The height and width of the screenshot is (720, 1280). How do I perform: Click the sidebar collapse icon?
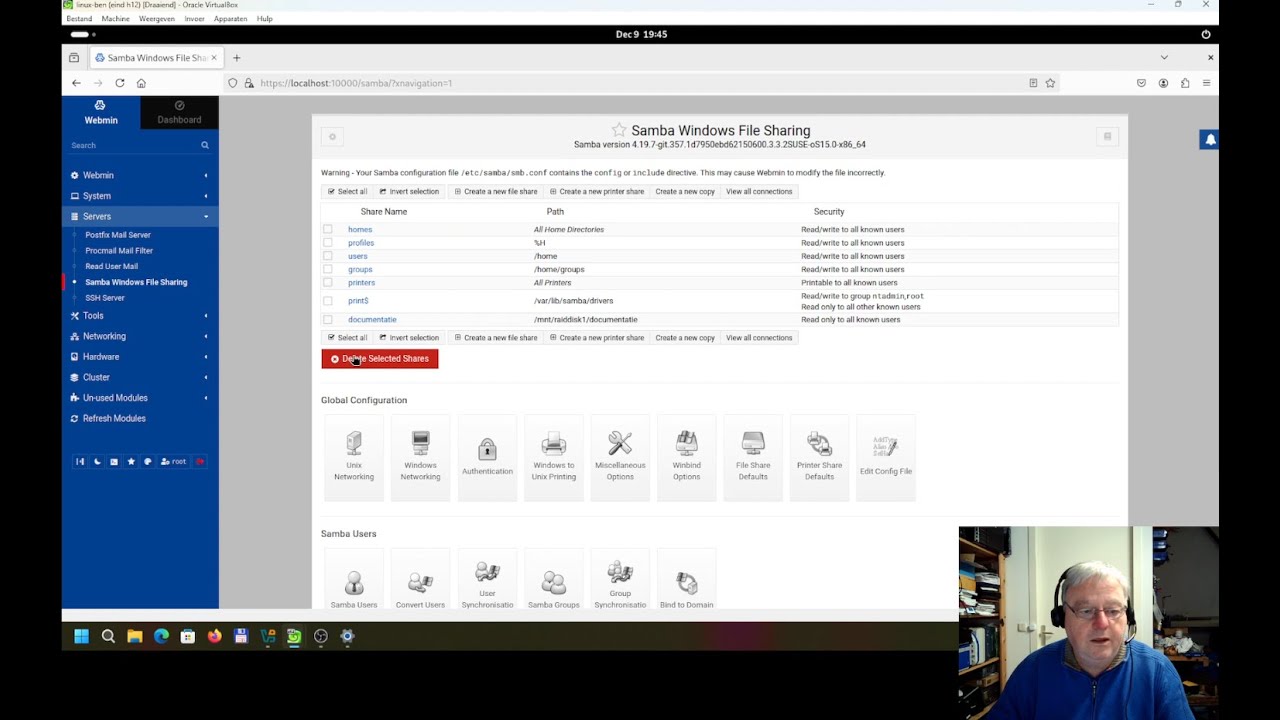[80, 462]
